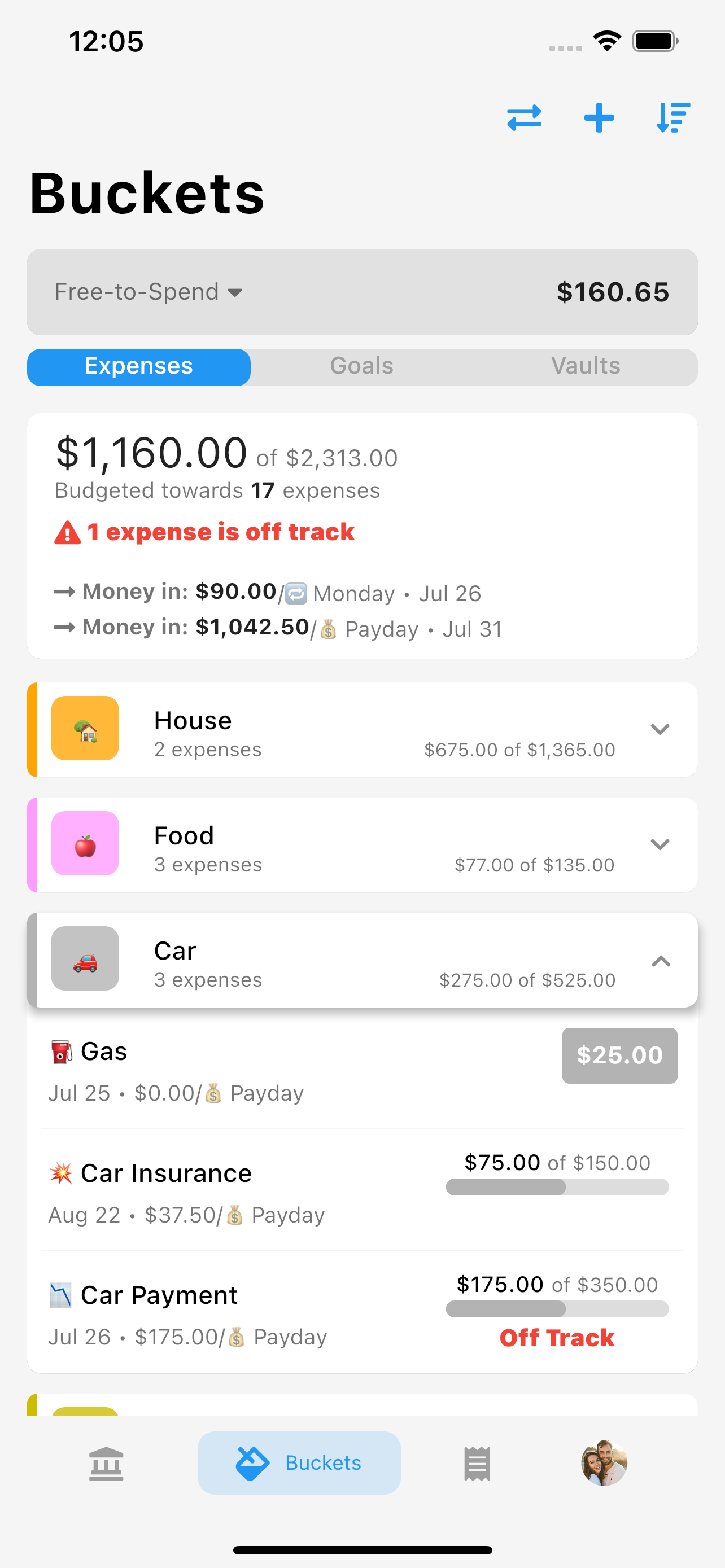
Task: Tap the transfer arrows icon
Action: (523, 117)
